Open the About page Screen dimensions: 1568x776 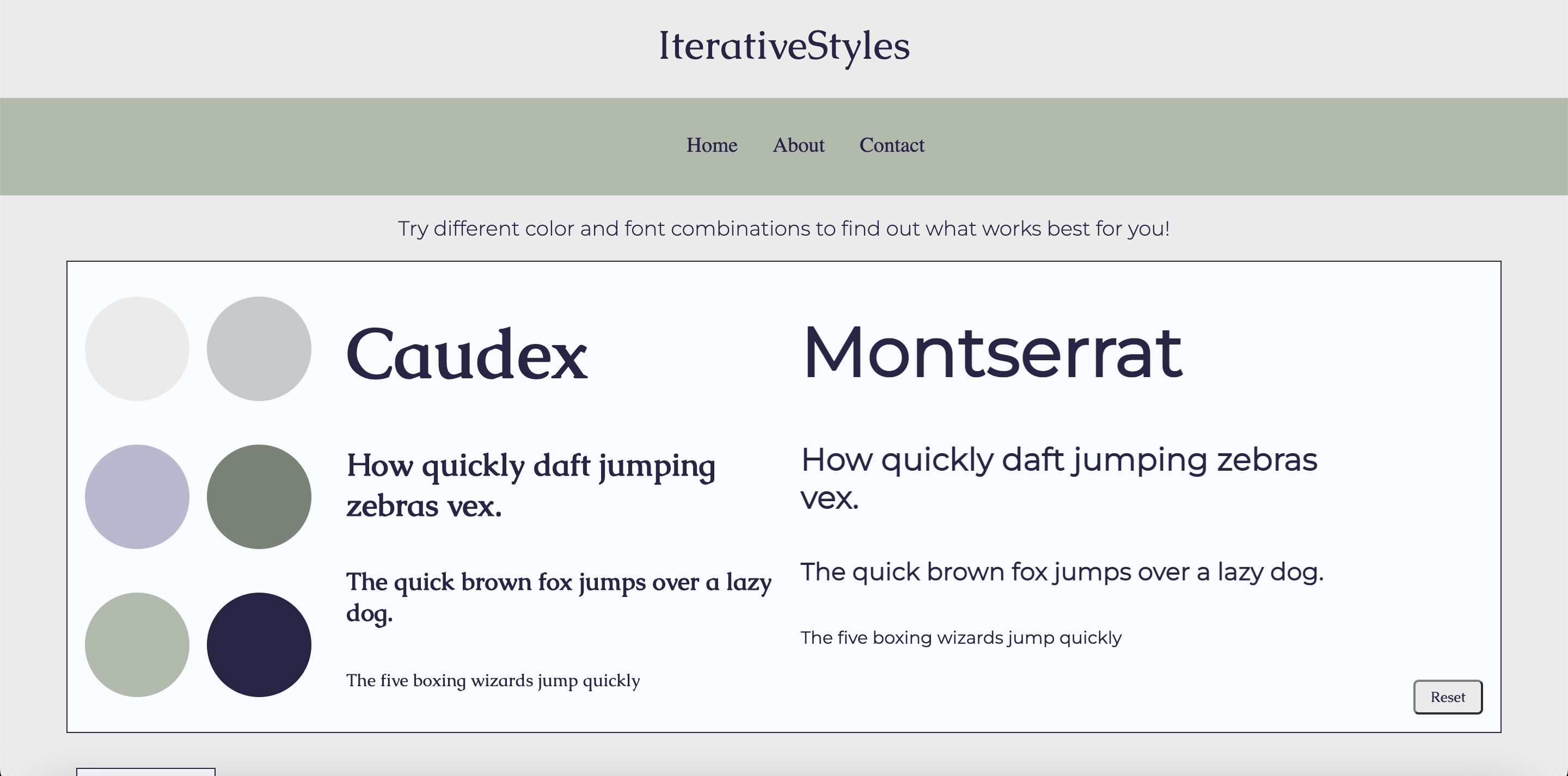point(799,145)
